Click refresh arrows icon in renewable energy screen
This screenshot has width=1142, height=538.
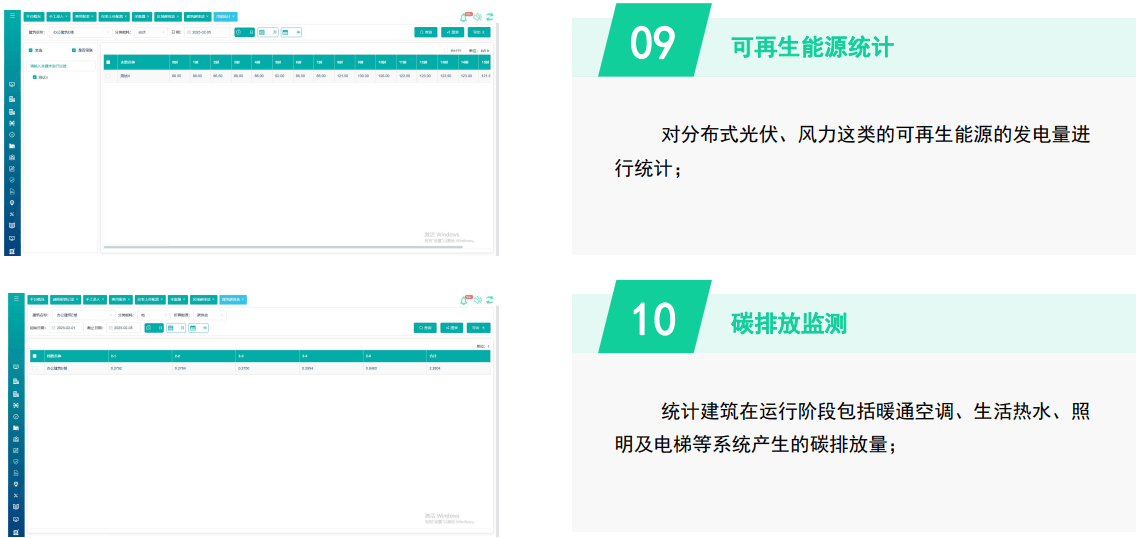489,17
